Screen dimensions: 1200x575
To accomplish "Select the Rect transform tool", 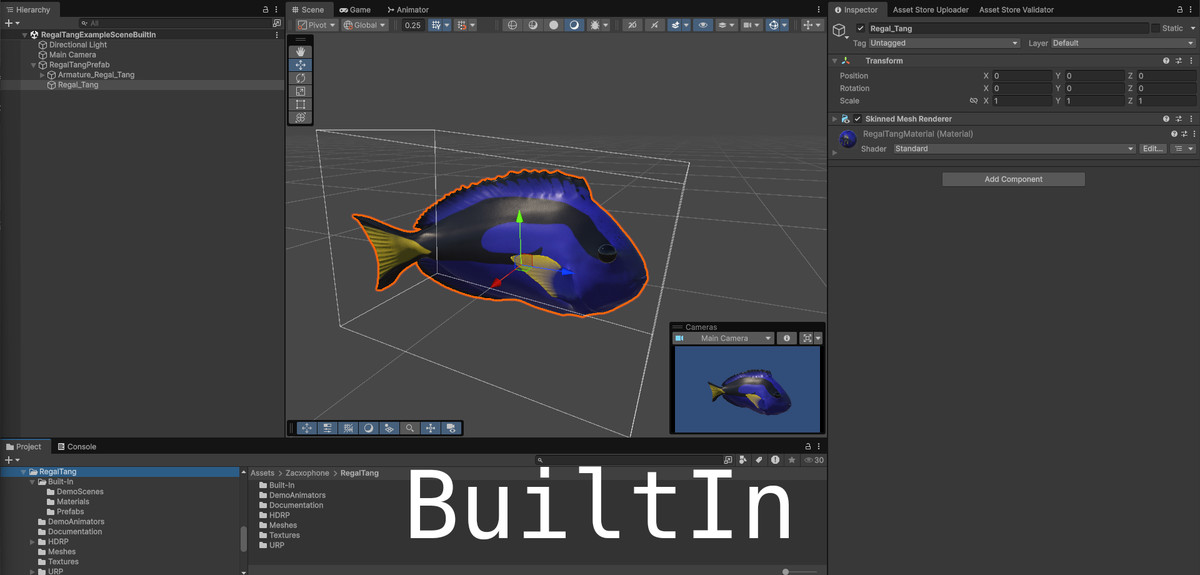I will (x=301, y=104).
